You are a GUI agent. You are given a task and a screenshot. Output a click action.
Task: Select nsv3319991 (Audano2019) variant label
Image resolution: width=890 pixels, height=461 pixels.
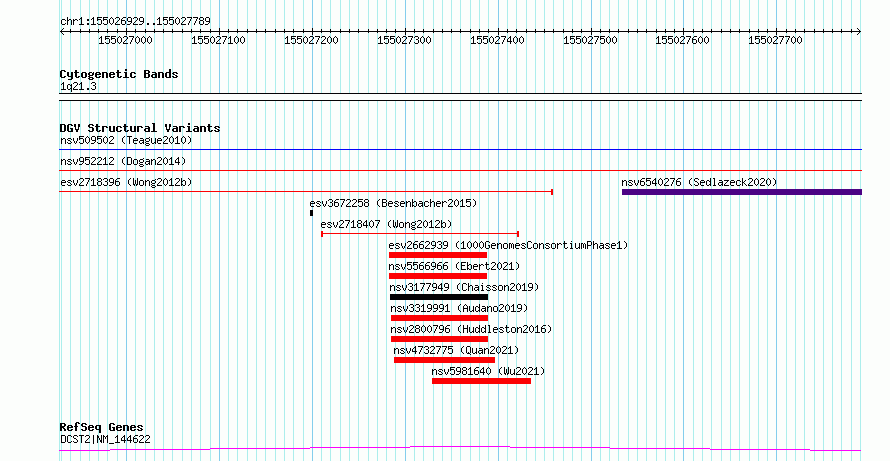point(459,308)
